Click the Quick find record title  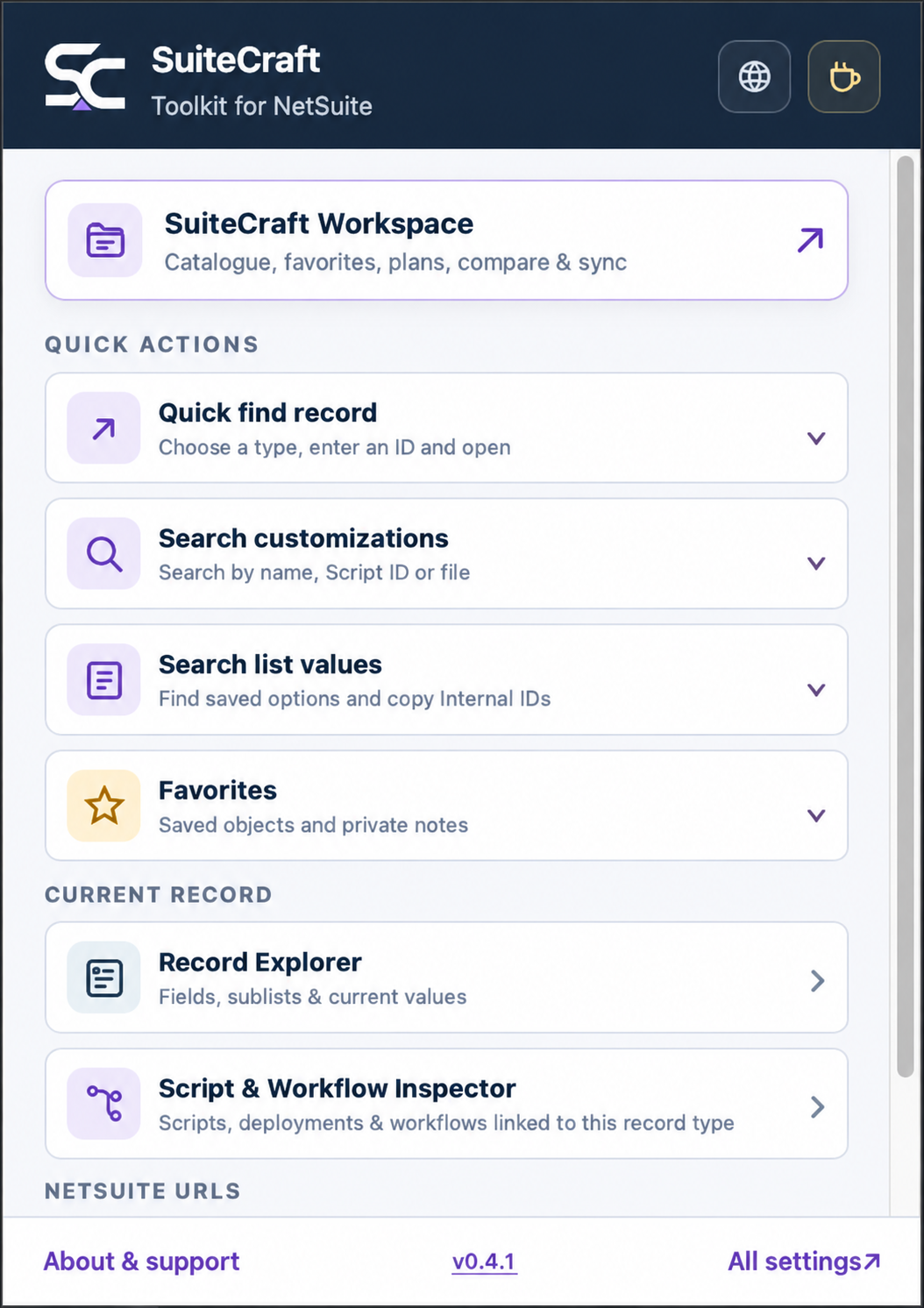coord(267,412)
